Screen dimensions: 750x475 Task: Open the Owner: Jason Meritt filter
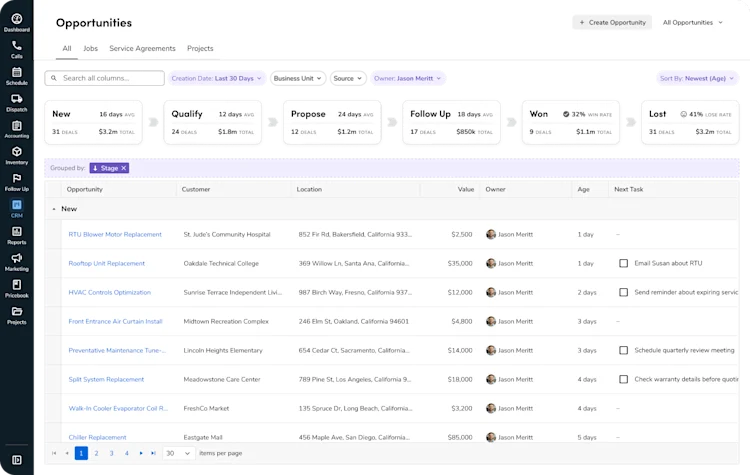pyautogui.click(x=408, y=78)
